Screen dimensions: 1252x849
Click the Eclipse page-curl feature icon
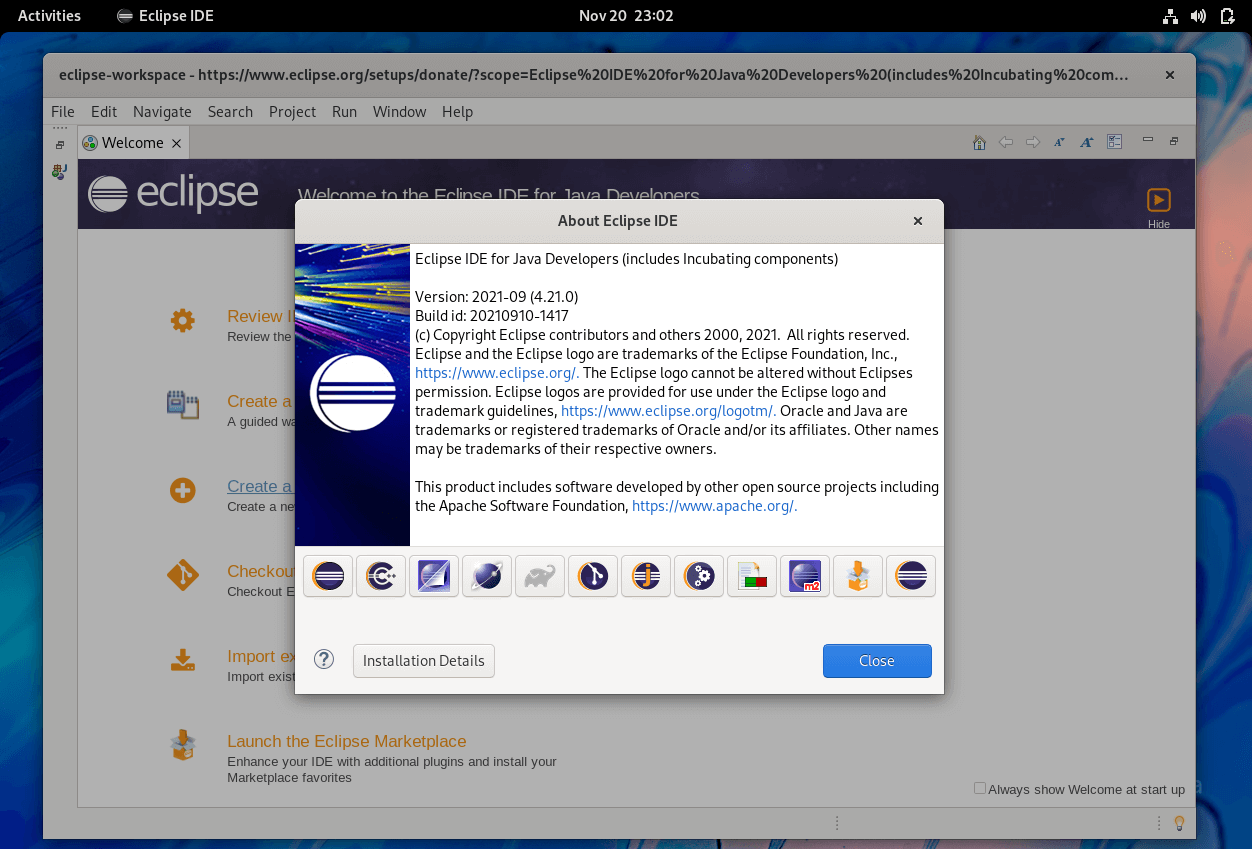pyautogui.click(x=434, y=576)
